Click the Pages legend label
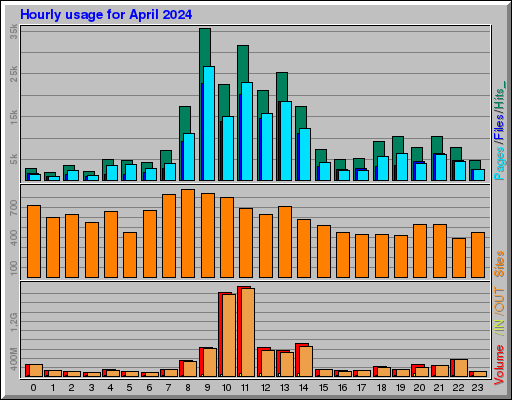This screenshot has height=400, width=512. (499, 164)
